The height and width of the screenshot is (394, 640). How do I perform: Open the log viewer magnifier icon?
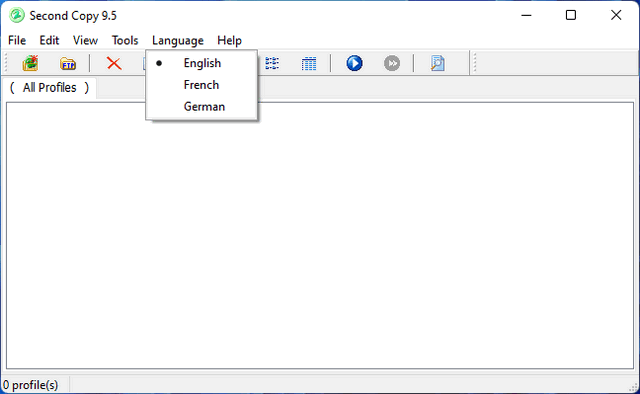(437, 63)
